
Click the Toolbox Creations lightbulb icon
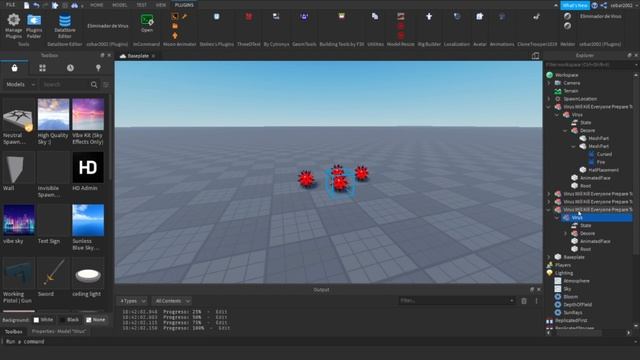(x=98, y=68)
